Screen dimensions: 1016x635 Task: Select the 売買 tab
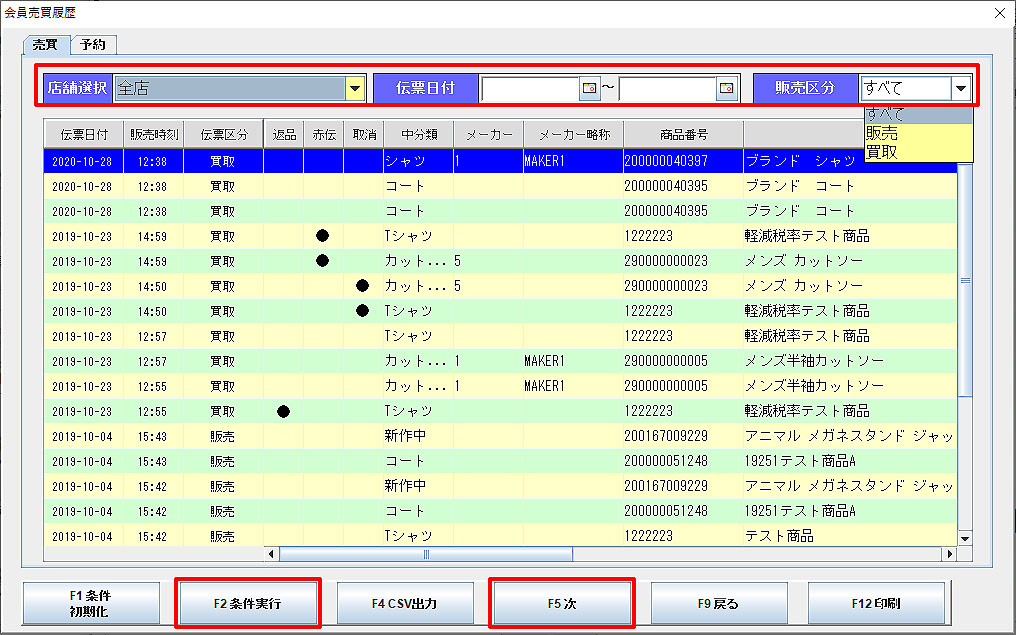pyautogui.click(x=47, y=44)
